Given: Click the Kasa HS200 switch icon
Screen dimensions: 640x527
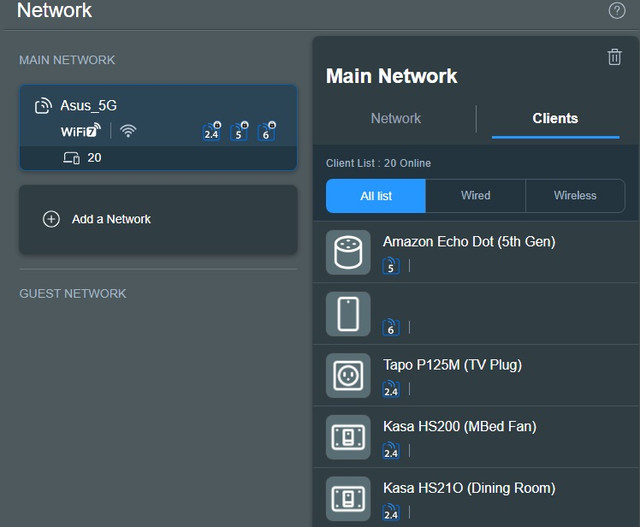Looking at the screenshot, I should point(348,437).
